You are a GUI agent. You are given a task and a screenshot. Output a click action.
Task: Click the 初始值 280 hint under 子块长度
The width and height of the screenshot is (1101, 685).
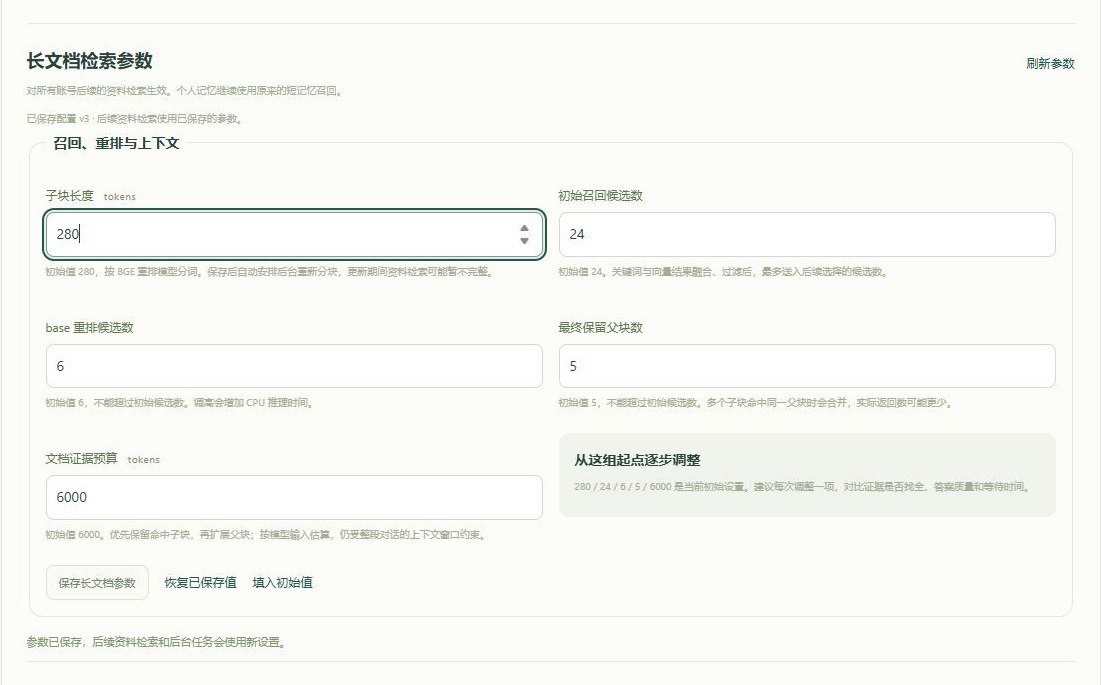270,272
